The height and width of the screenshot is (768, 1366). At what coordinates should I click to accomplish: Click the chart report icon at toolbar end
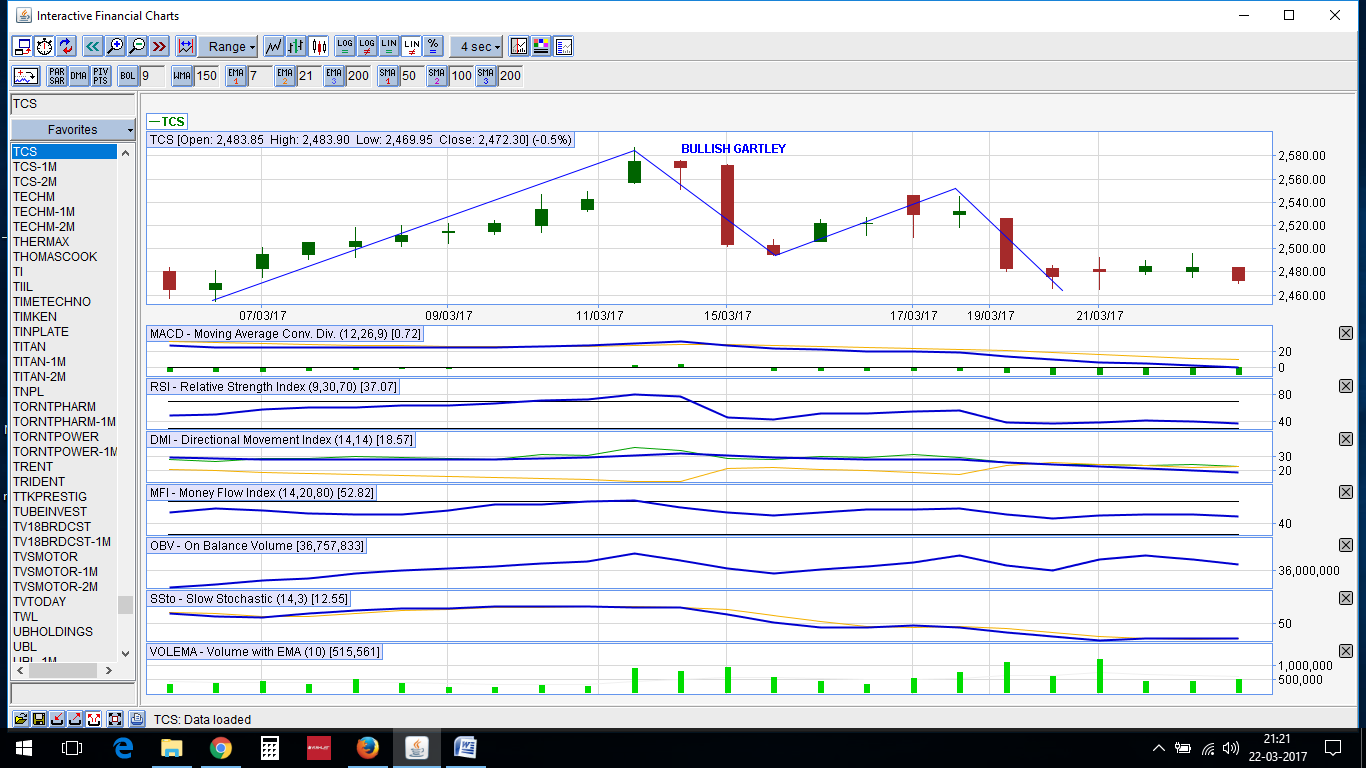point(563,46)
